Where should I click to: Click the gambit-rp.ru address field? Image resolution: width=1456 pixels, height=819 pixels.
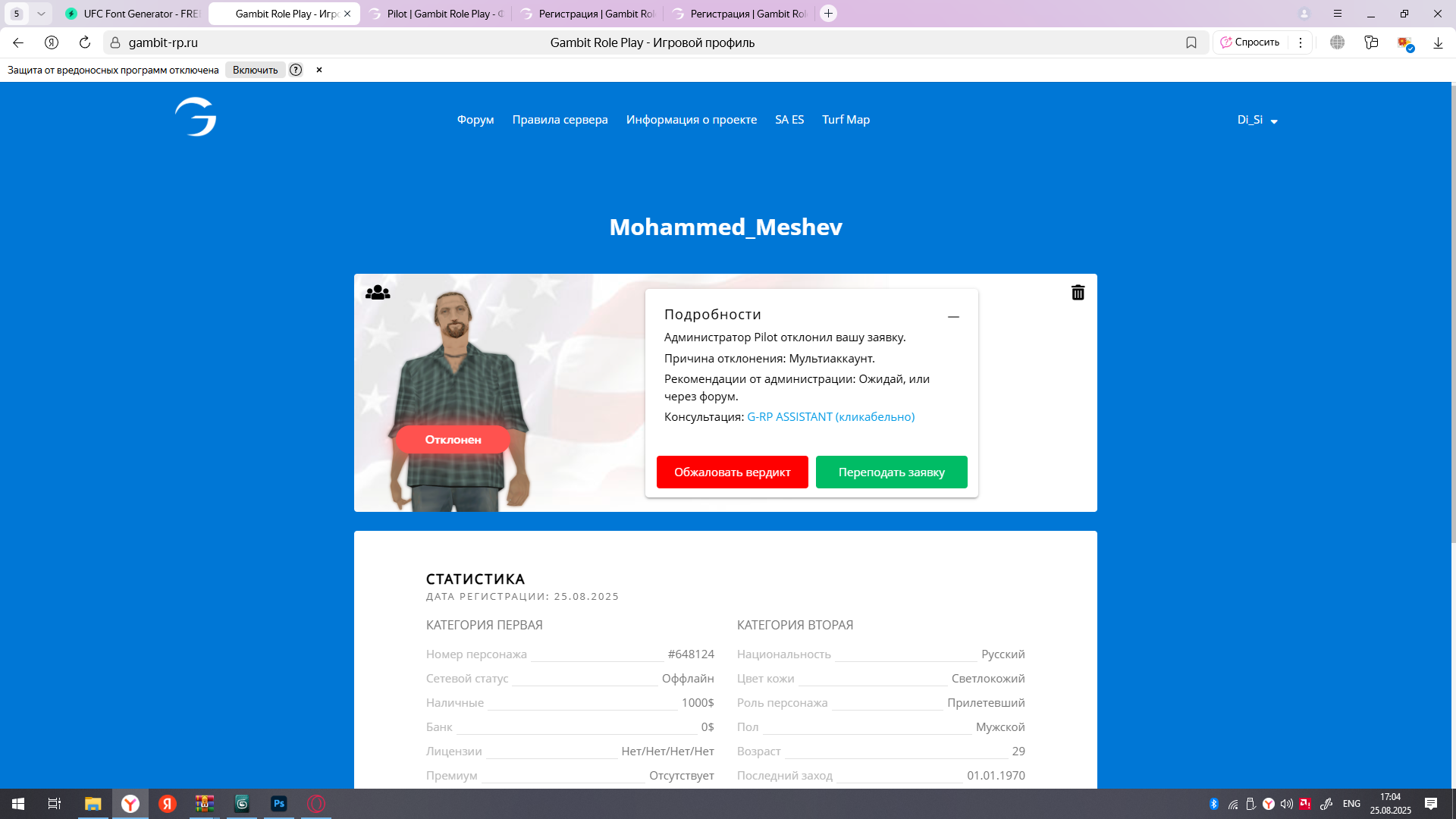[x=163, y=42]
